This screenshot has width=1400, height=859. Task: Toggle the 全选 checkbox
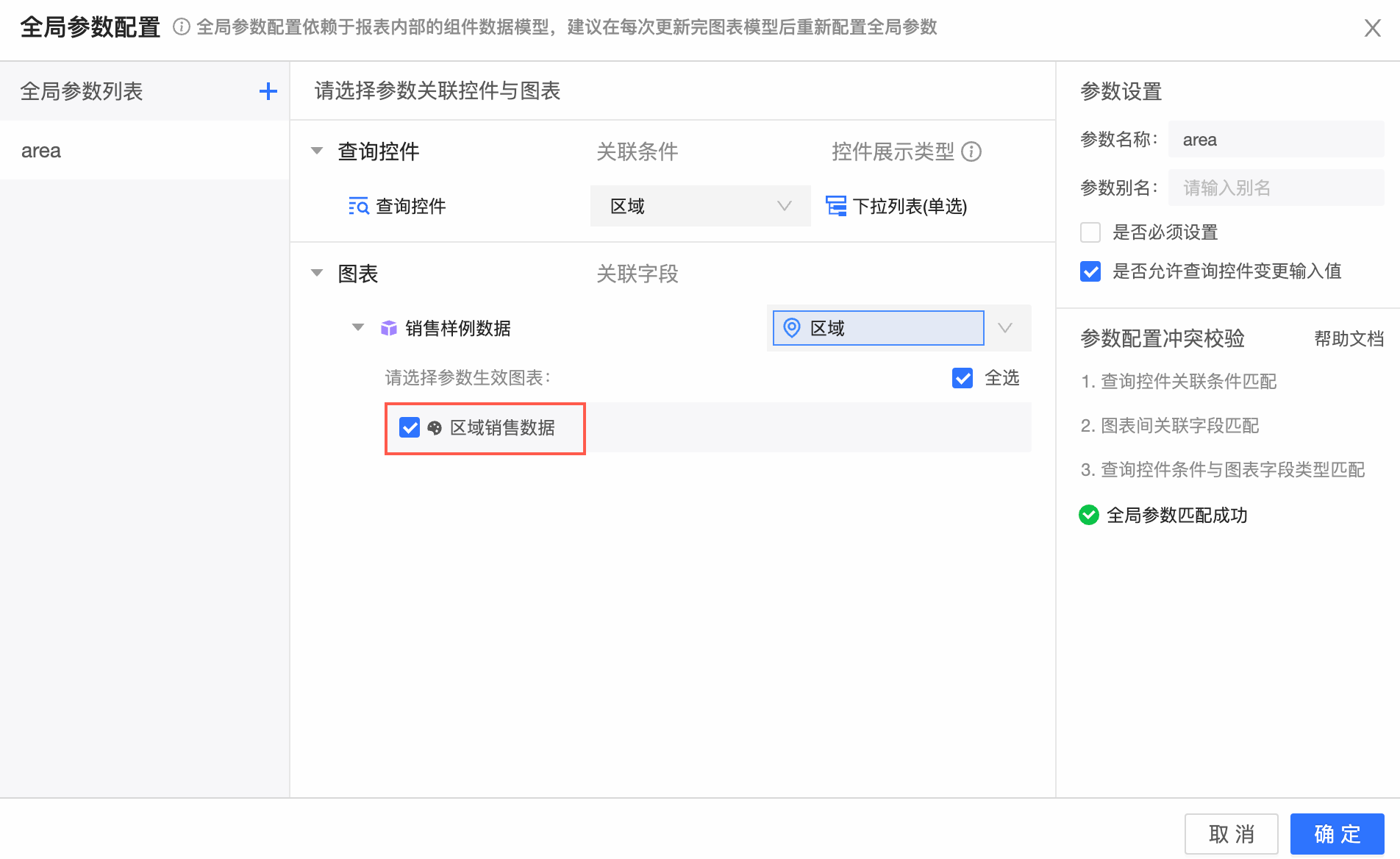(963, 378)
